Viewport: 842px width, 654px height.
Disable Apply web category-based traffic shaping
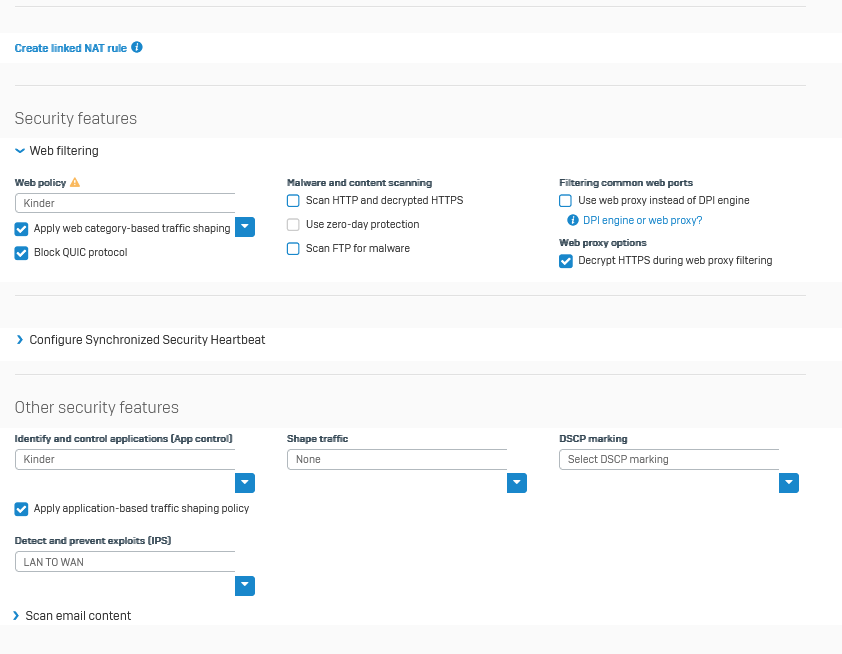pyautogui.click(x=21, y=229)
